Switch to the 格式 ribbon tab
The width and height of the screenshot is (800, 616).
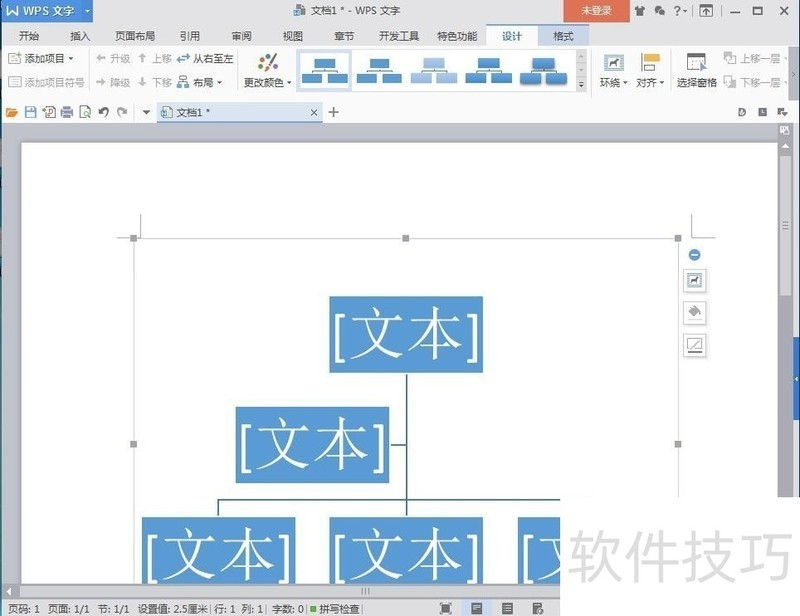click(x=562, y=34)
